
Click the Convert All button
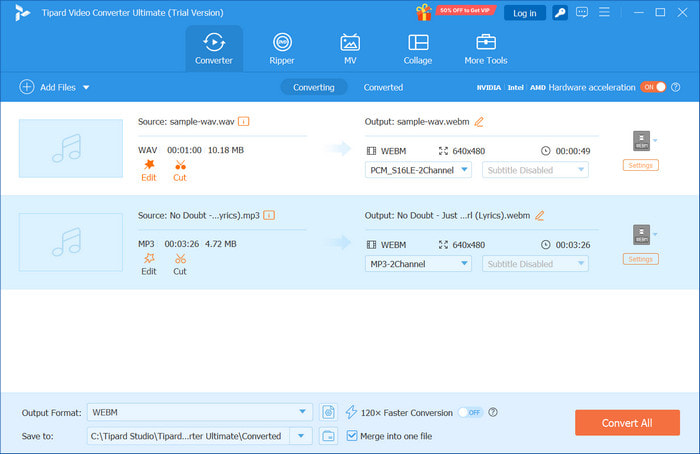click(627, 423)
